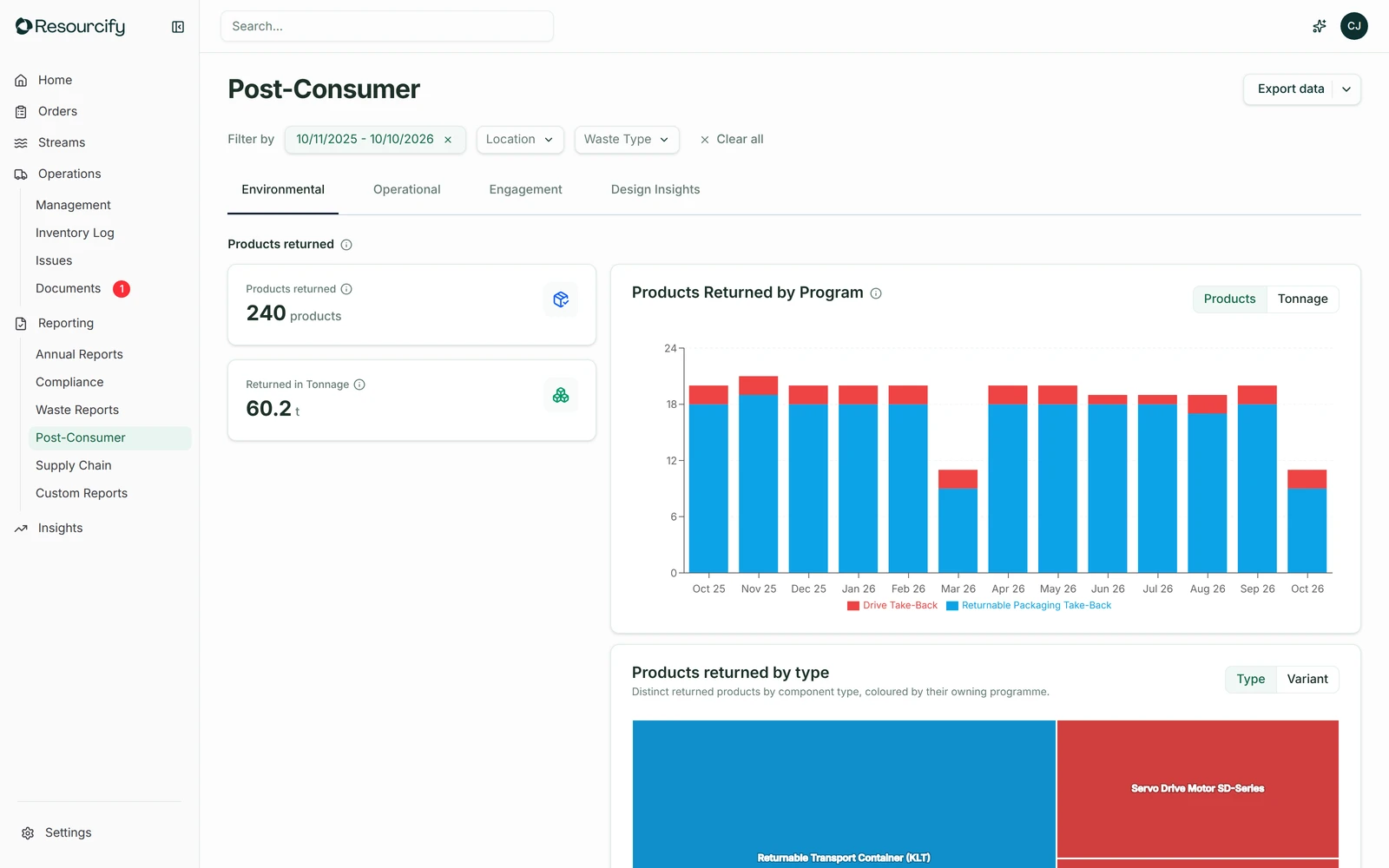Screen dimensions: 1389x868
Task: Click the Returnable Transport Container (KLT) block
Action: pyautogui.click(x=844, y=794)
